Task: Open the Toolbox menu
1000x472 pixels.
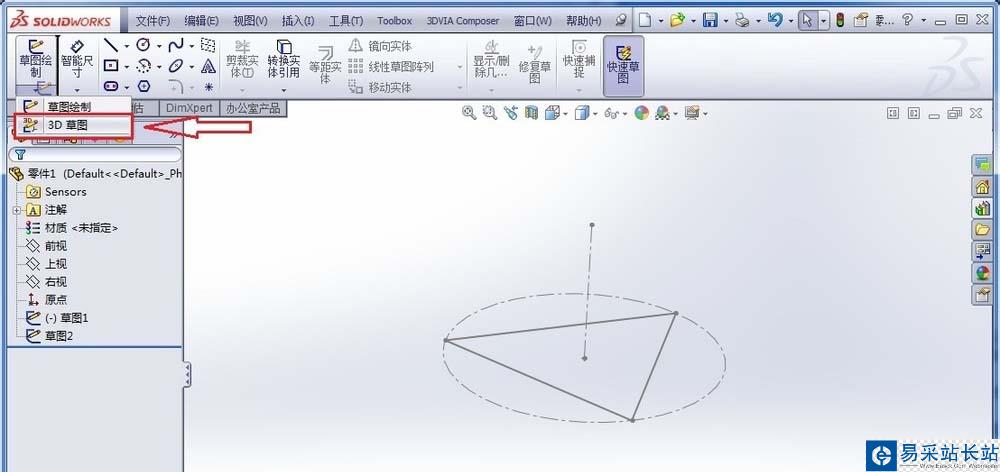Action: click(395, 20)
